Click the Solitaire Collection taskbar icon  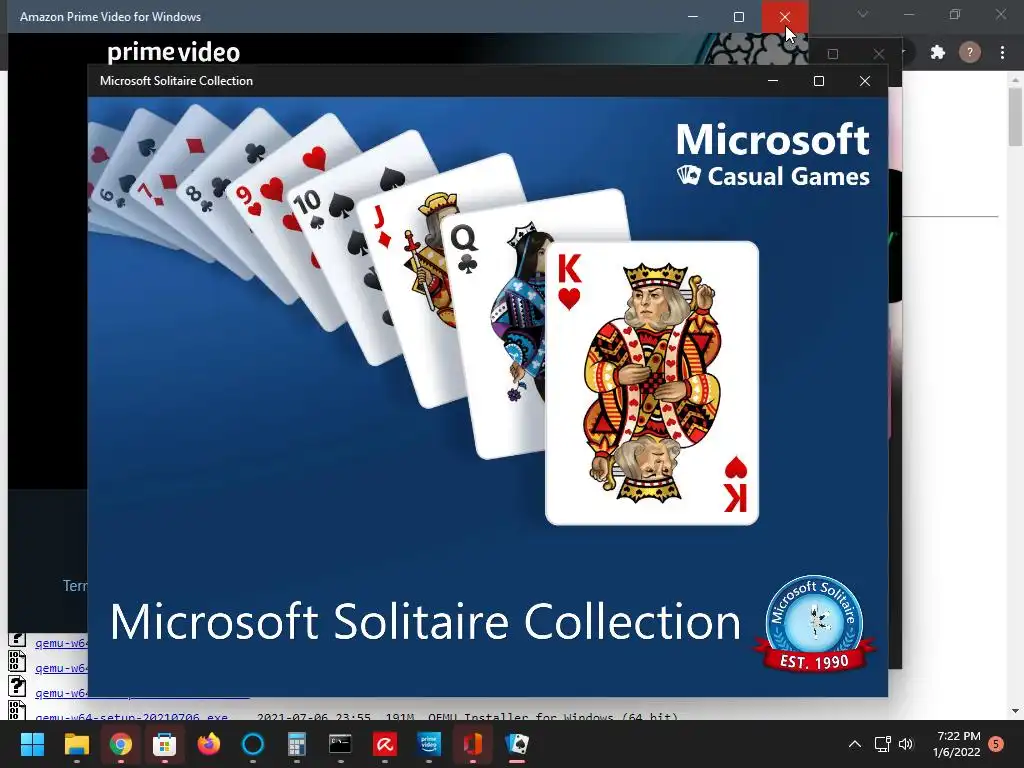tap(517, 744)
